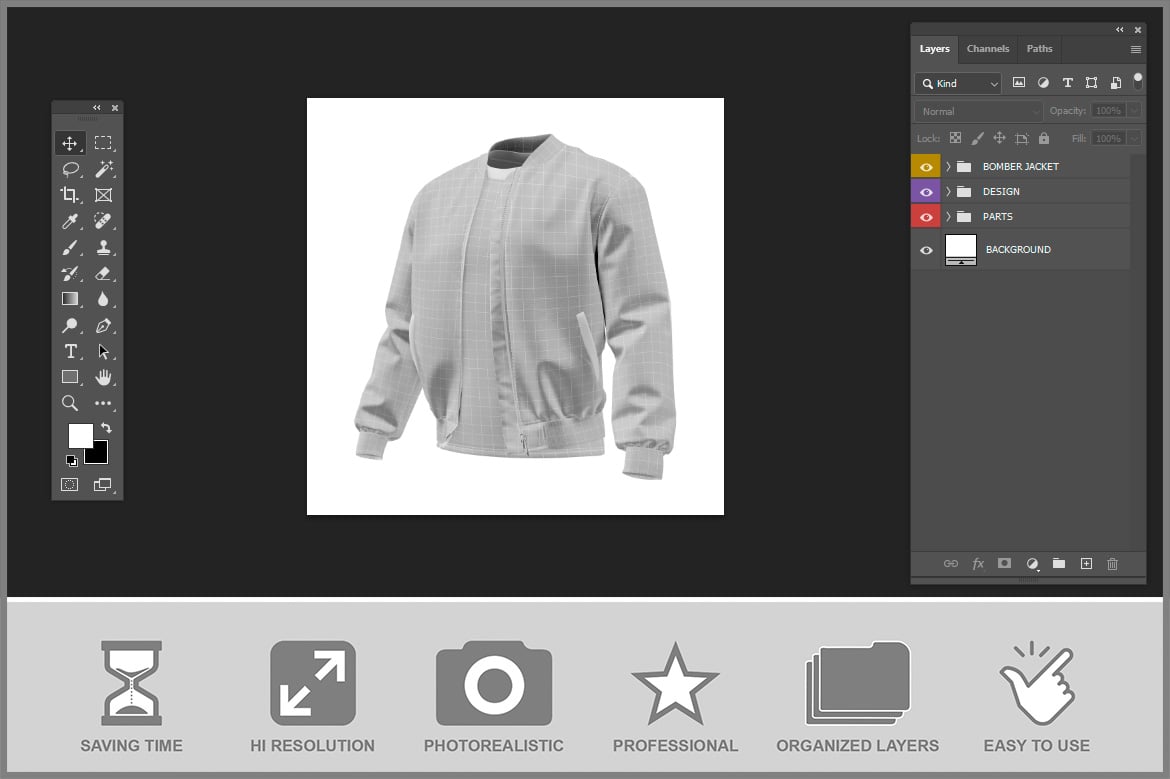1170x779 pixels.
Task: Select the Lasso tool
Action: pyautogui.click(x=70, y=169)
